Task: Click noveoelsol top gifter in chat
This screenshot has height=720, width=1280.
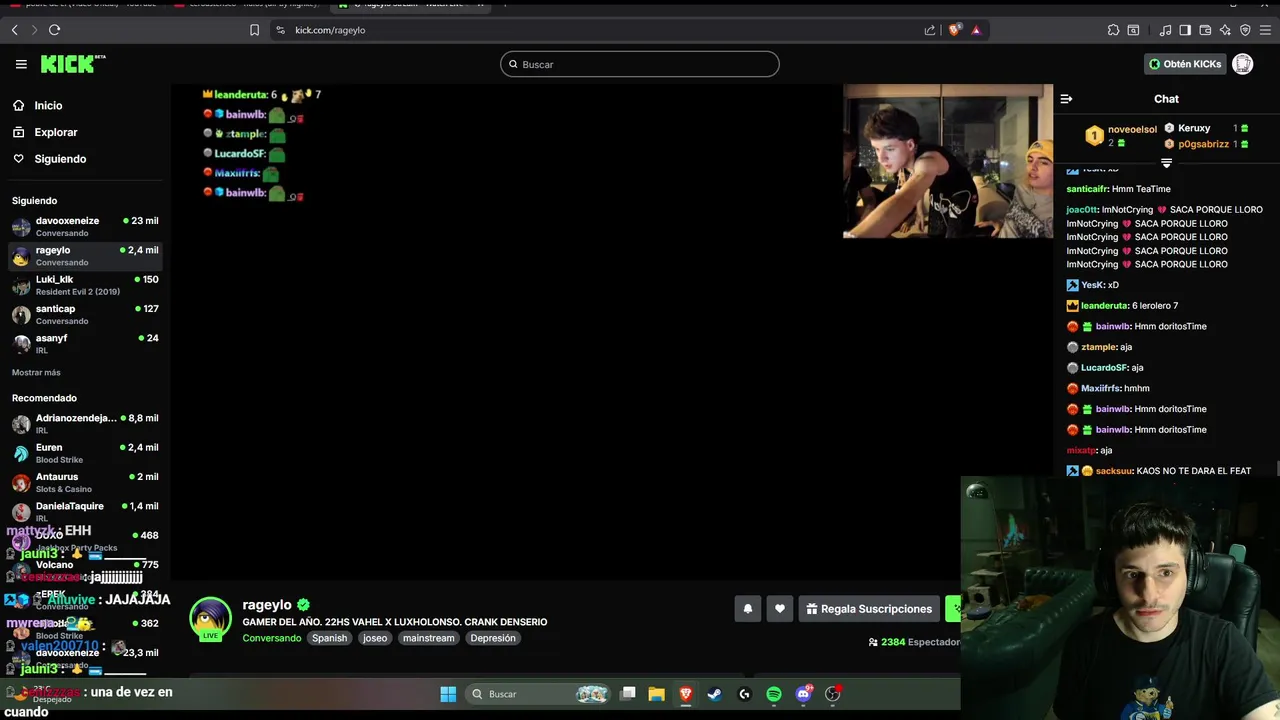Action: [x=1132, y=129]
